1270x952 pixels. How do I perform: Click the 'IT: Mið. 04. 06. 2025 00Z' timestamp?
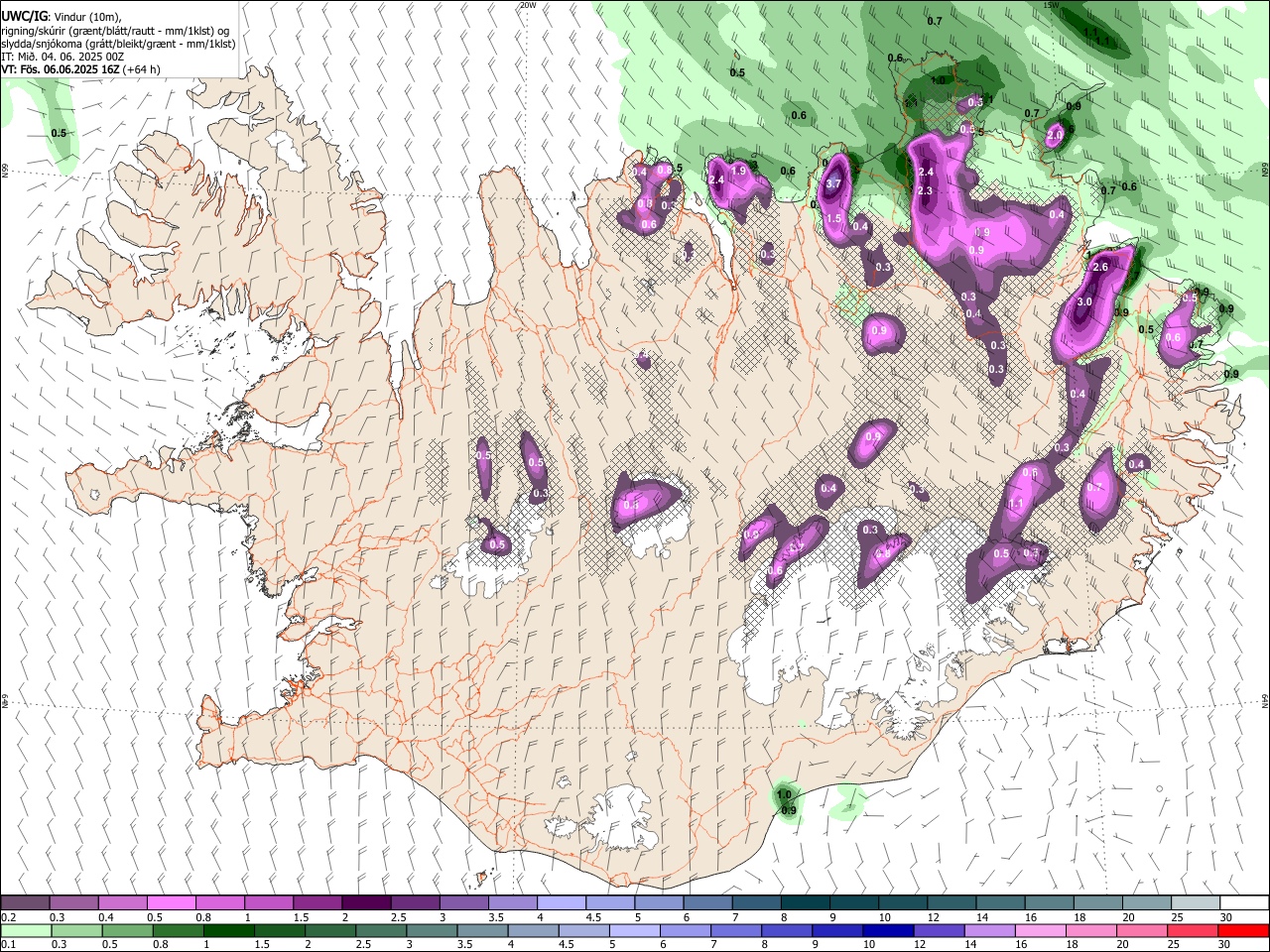(63, 57)
